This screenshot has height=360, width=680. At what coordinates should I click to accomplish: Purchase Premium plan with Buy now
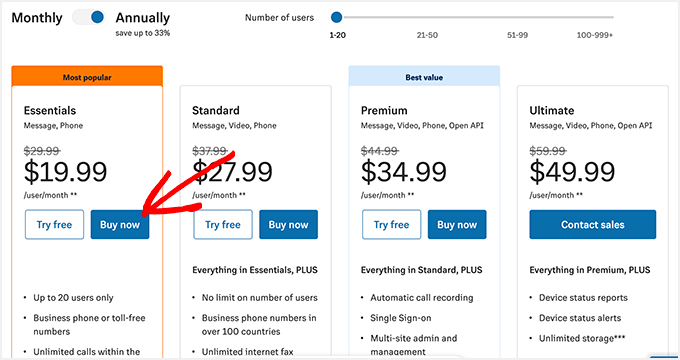457,225
